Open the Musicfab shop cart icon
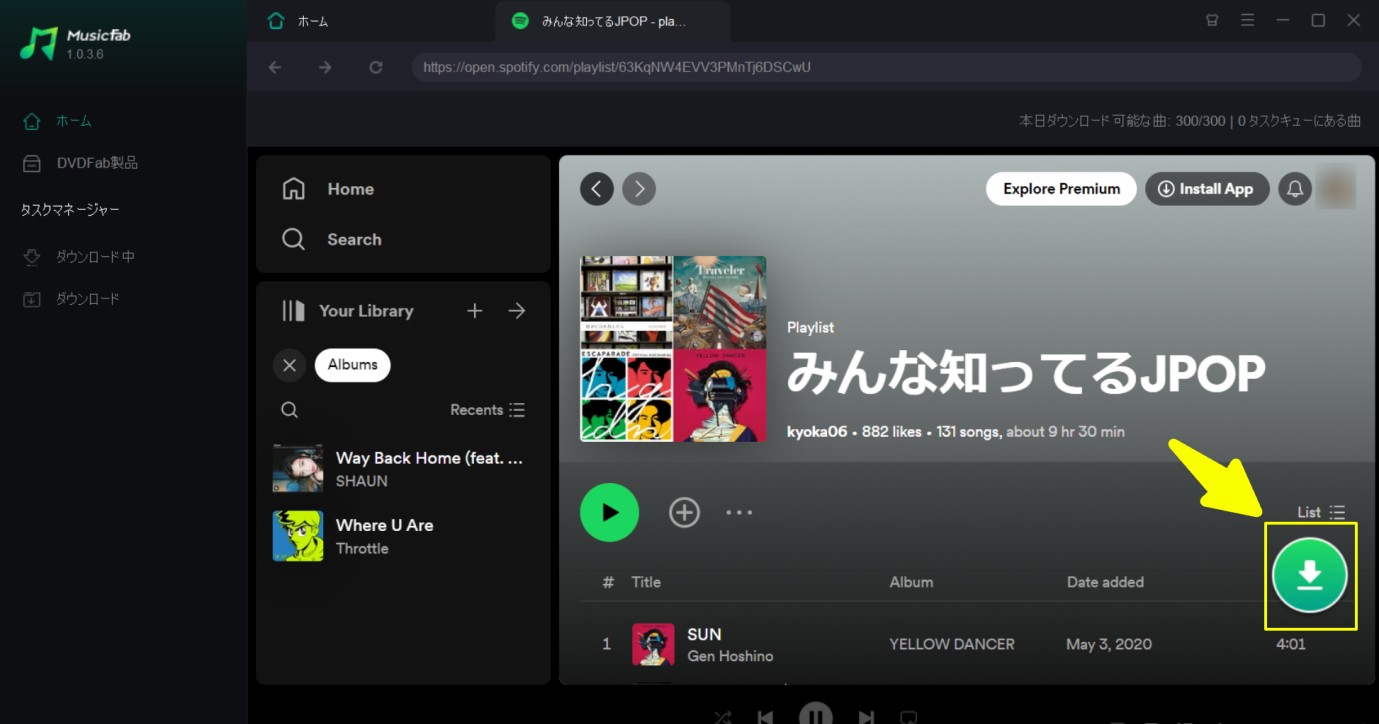 point(1212,20)
